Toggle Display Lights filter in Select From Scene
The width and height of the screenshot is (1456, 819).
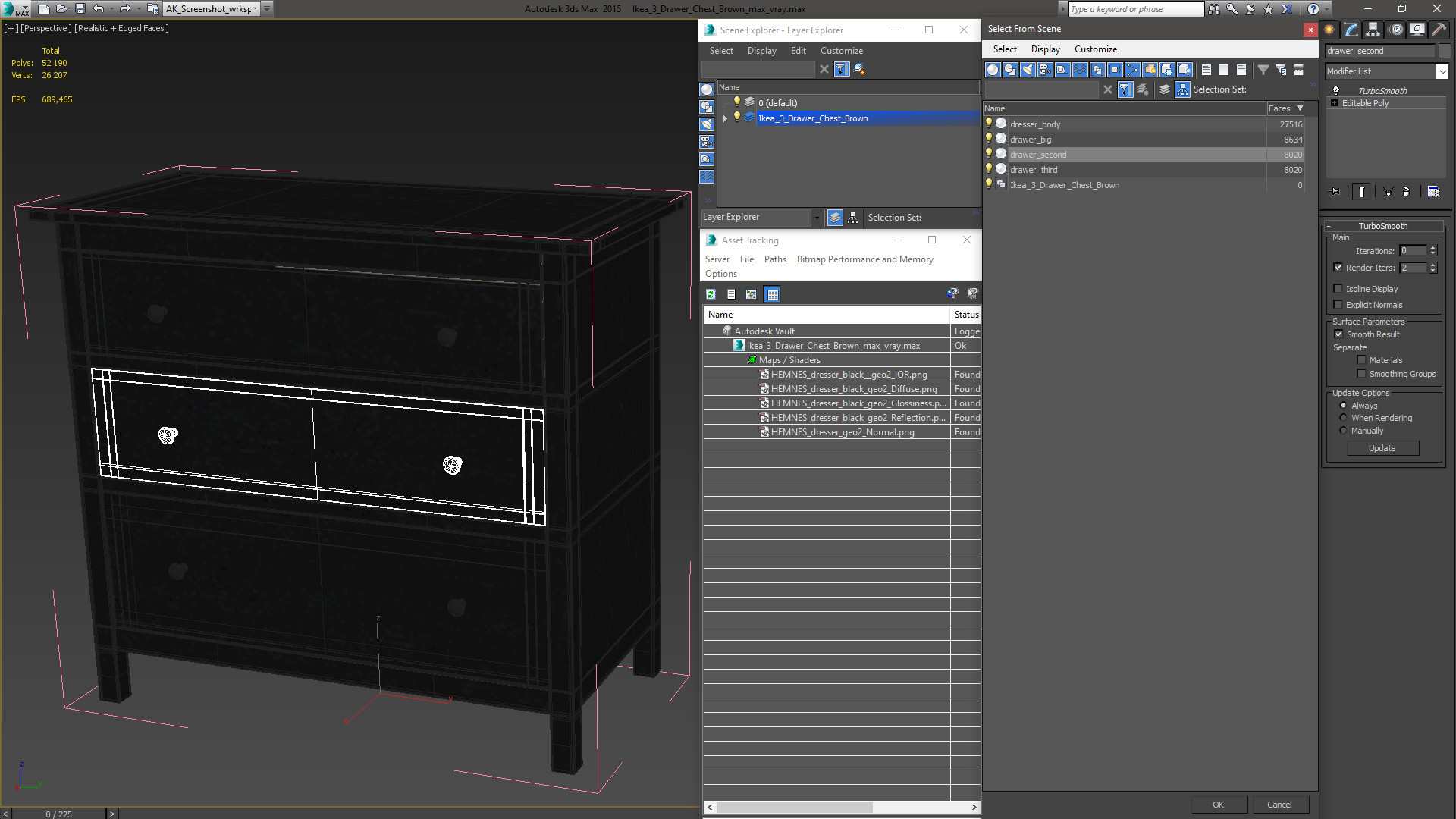[1028, 70]
